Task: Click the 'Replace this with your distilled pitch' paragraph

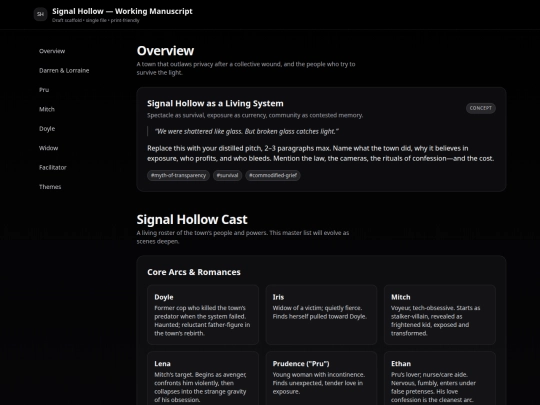Action: click(321, 153)
